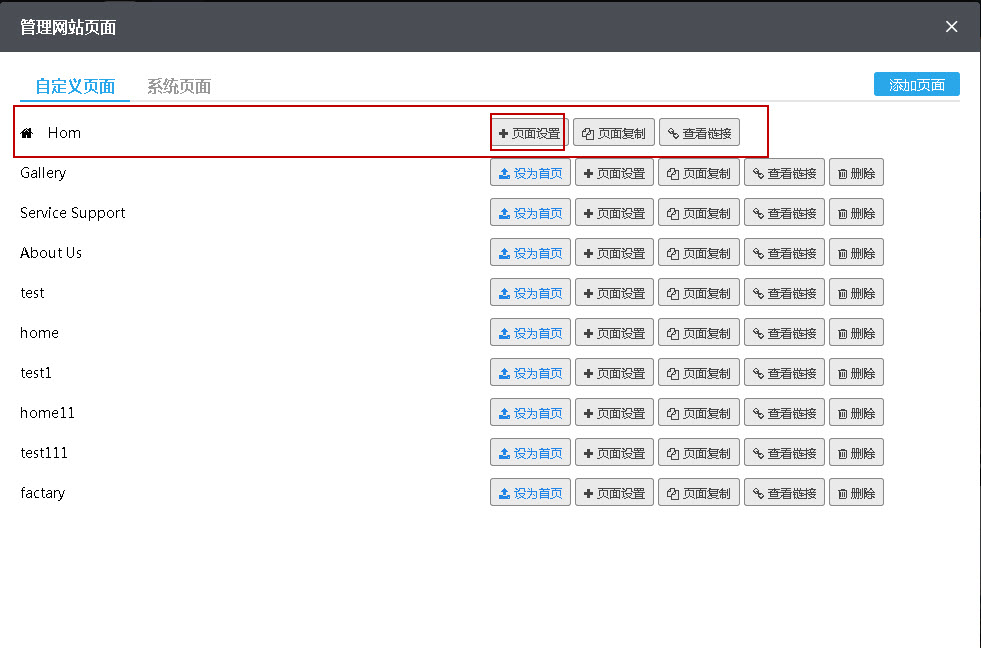Click the home icon beside Hom
The height and width of the screenshot is (648, 981).
(x=27, y=133)
